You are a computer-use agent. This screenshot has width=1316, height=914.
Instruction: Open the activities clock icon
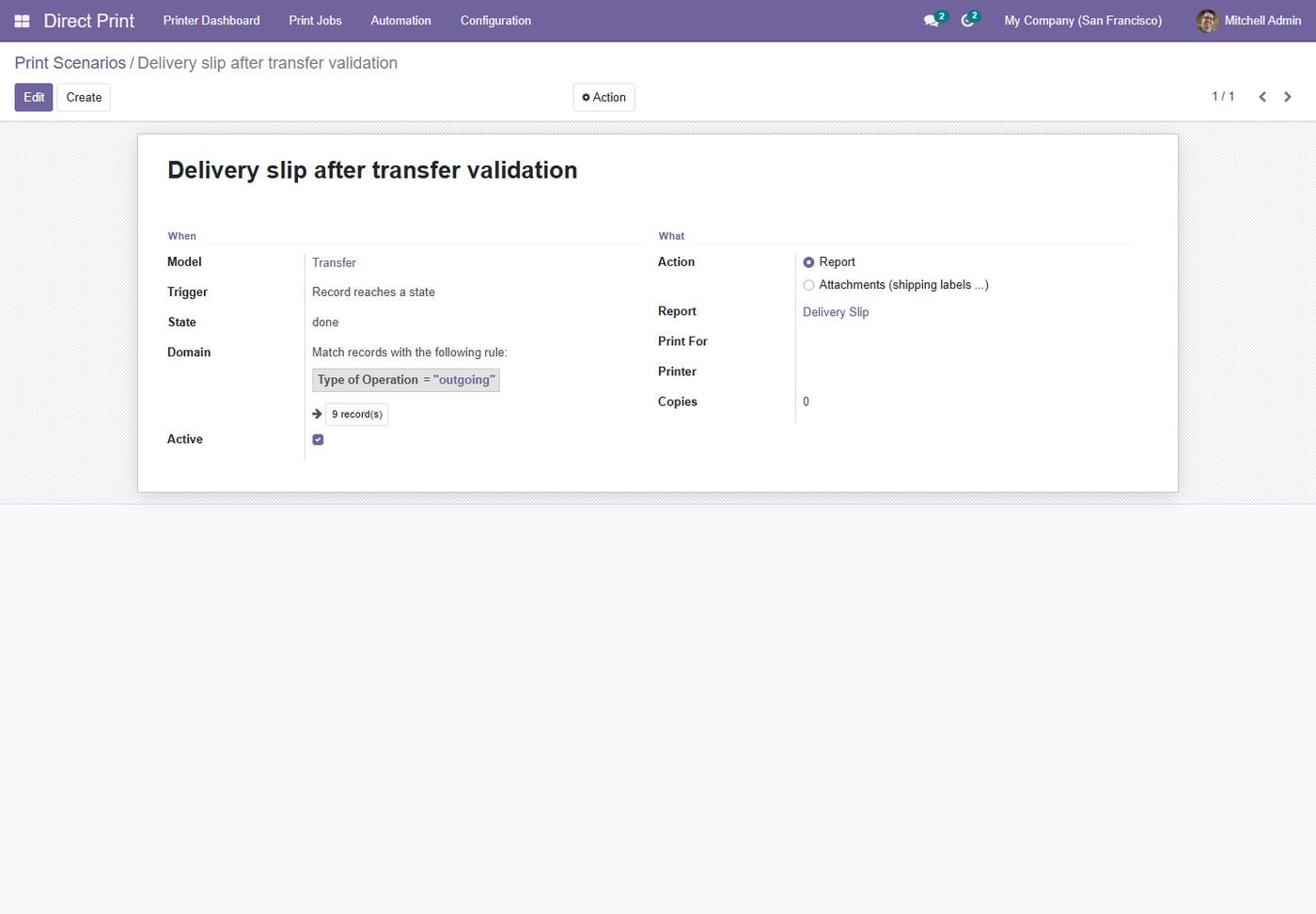pos(967,21)
